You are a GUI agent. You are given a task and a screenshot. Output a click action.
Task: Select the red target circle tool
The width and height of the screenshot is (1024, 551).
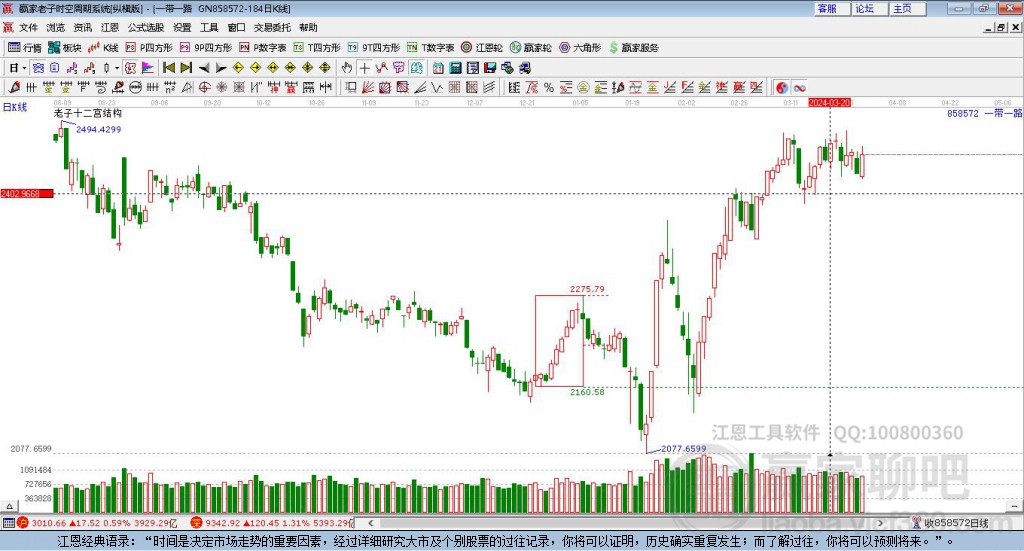click(204, 87)
